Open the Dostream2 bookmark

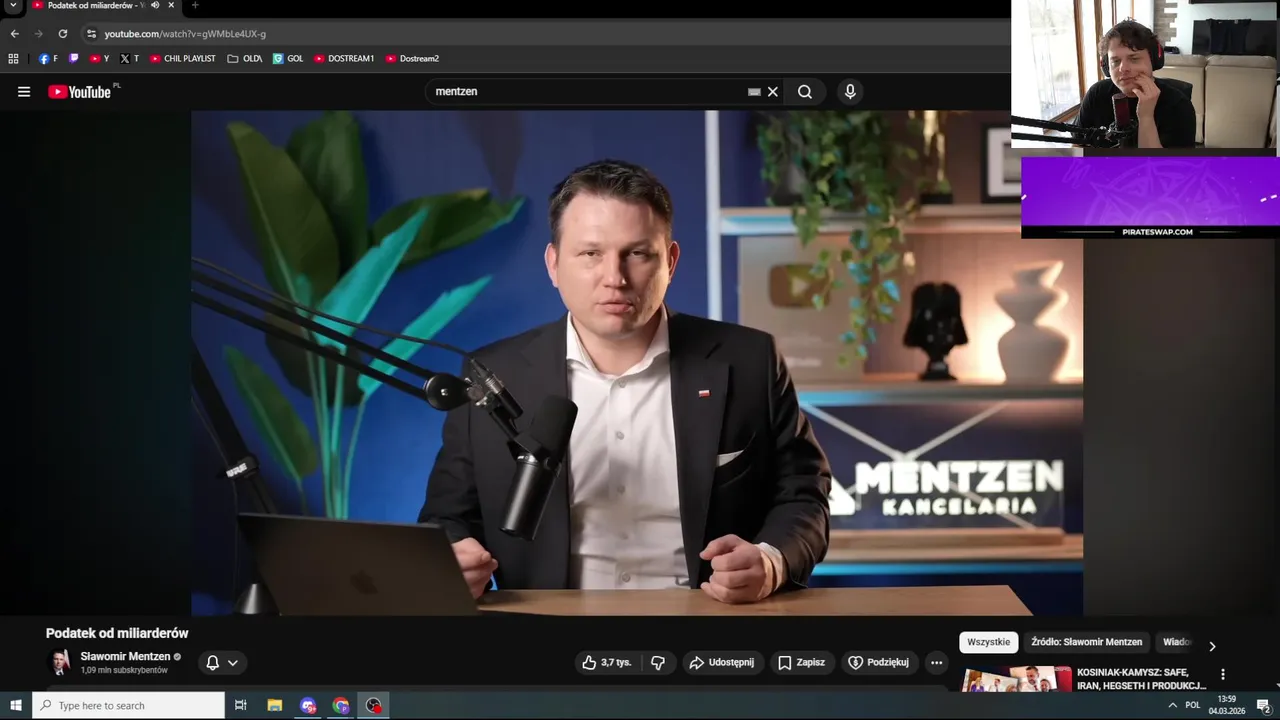click(412, 59)
